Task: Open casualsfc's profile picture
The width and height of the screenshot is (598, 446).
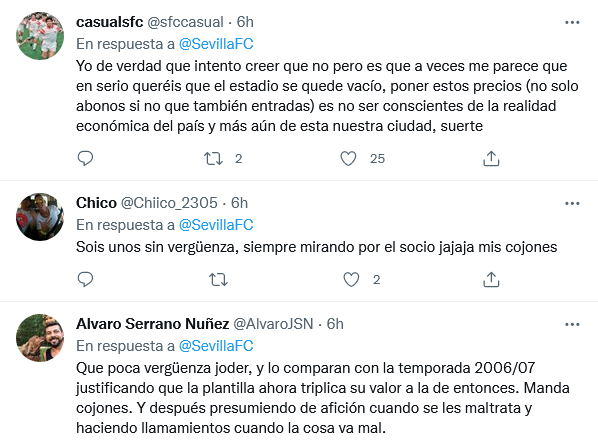Action: pos(40,36)
